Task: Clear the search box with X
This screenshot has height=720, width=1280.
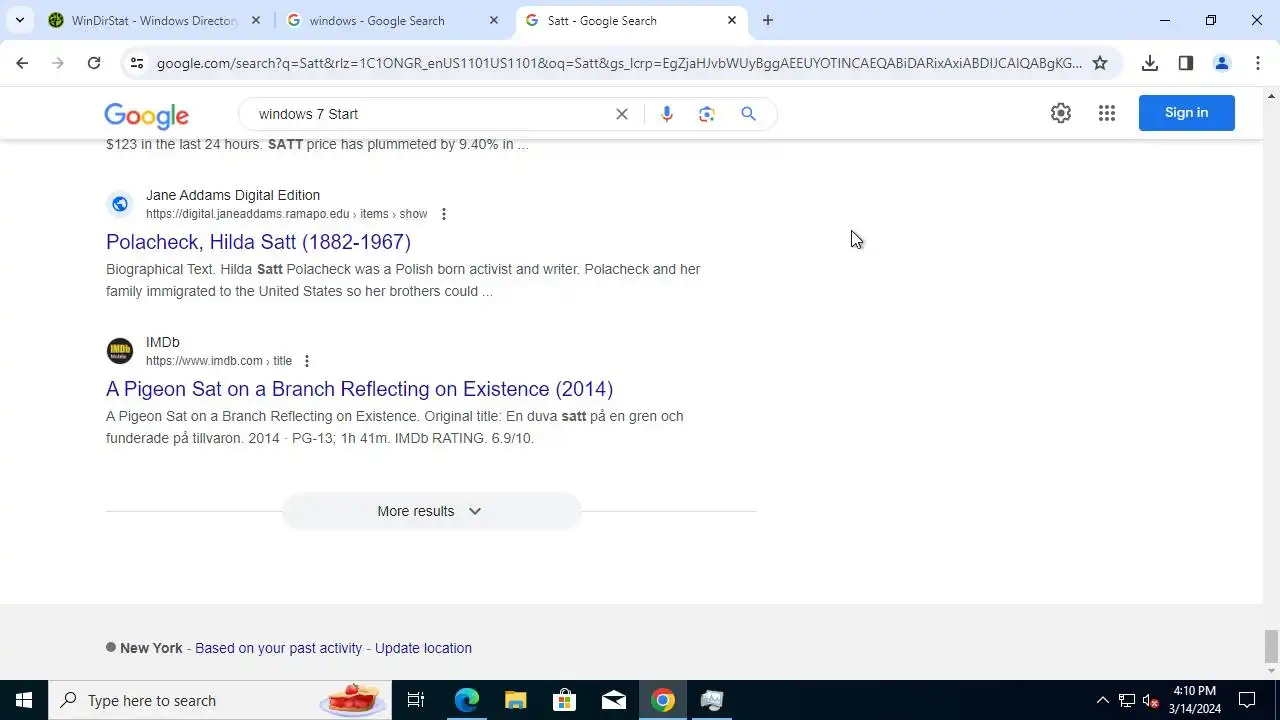Action: click(x=622, y=114)
